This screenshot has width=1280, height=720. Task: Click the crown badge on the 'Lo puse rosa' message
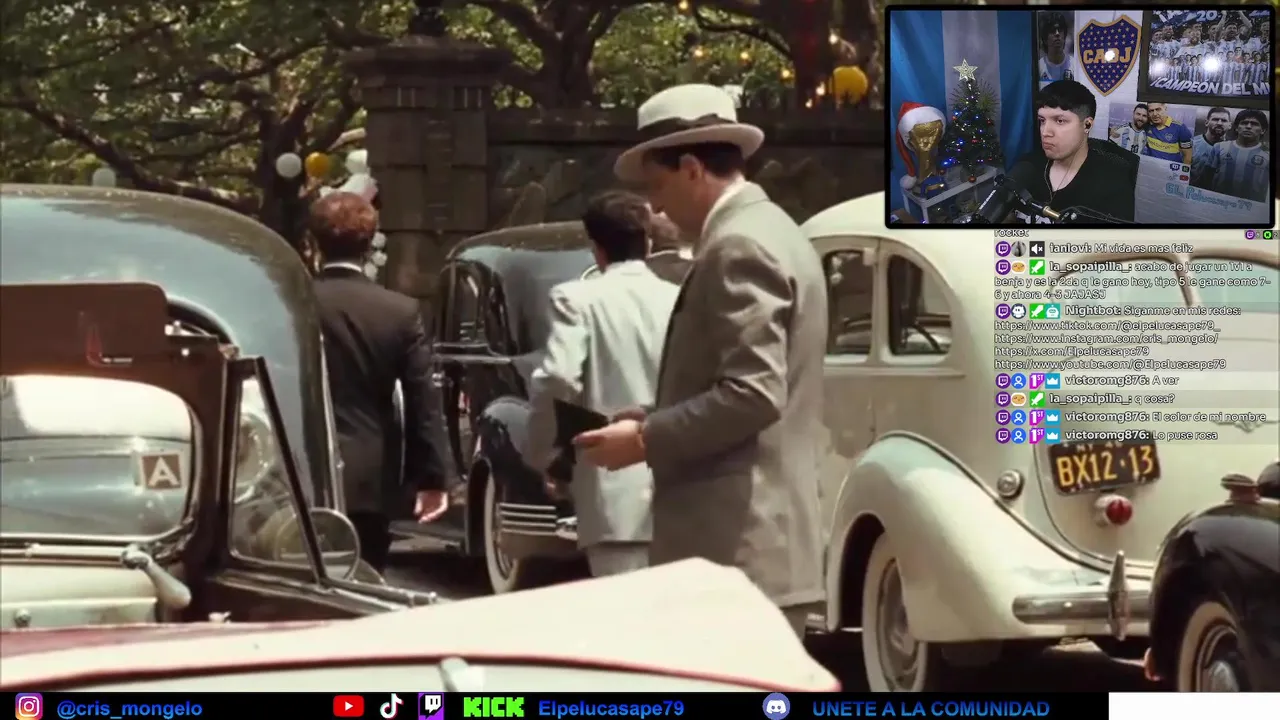[1053, 435]
